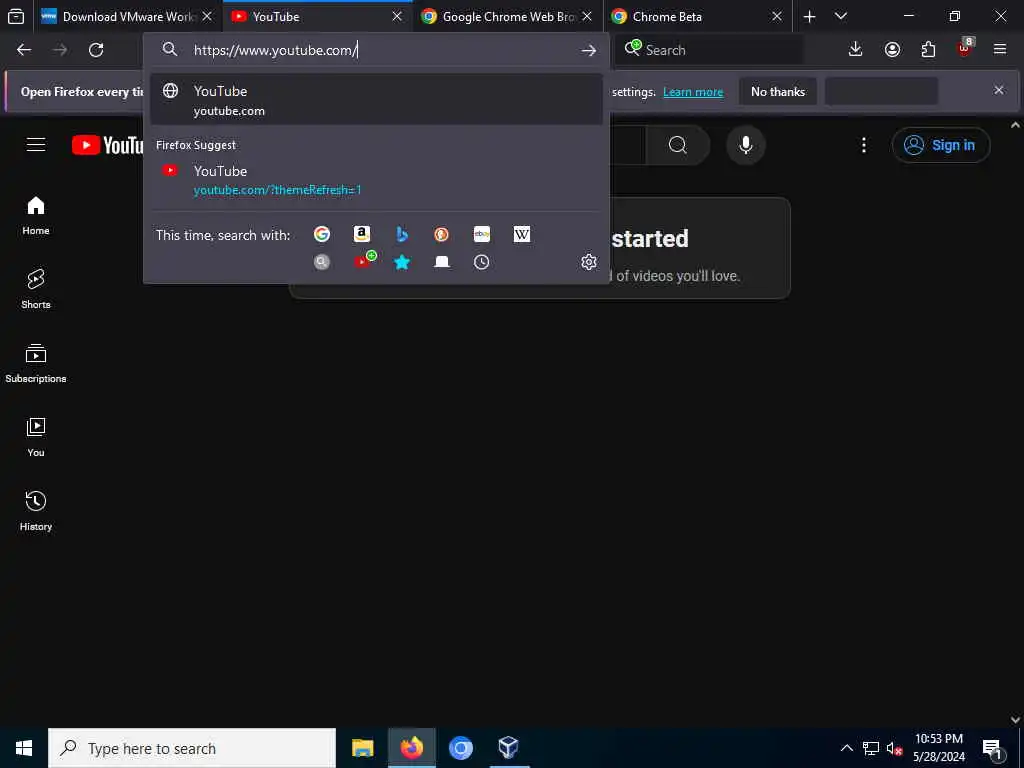Add the YouTube search engine

click(364, 260)
